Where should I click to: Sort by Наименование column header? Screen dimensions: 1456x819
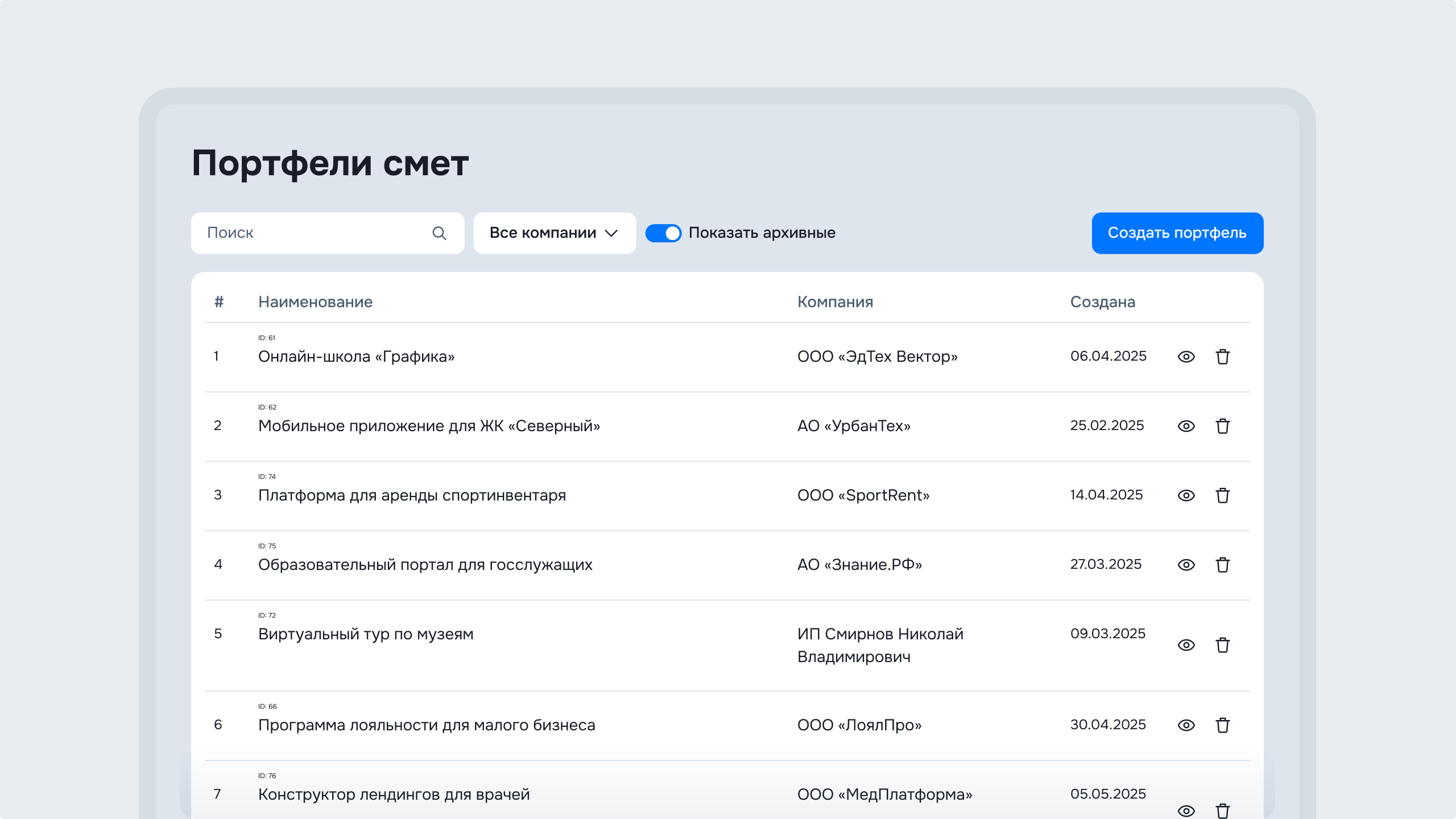point(315,302)
